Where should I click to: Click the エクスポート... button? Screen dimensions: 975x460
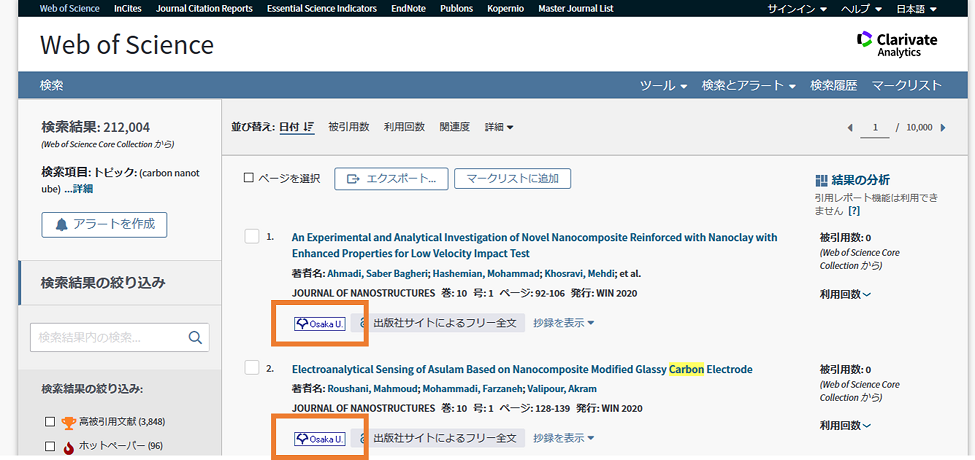point(390,179)
